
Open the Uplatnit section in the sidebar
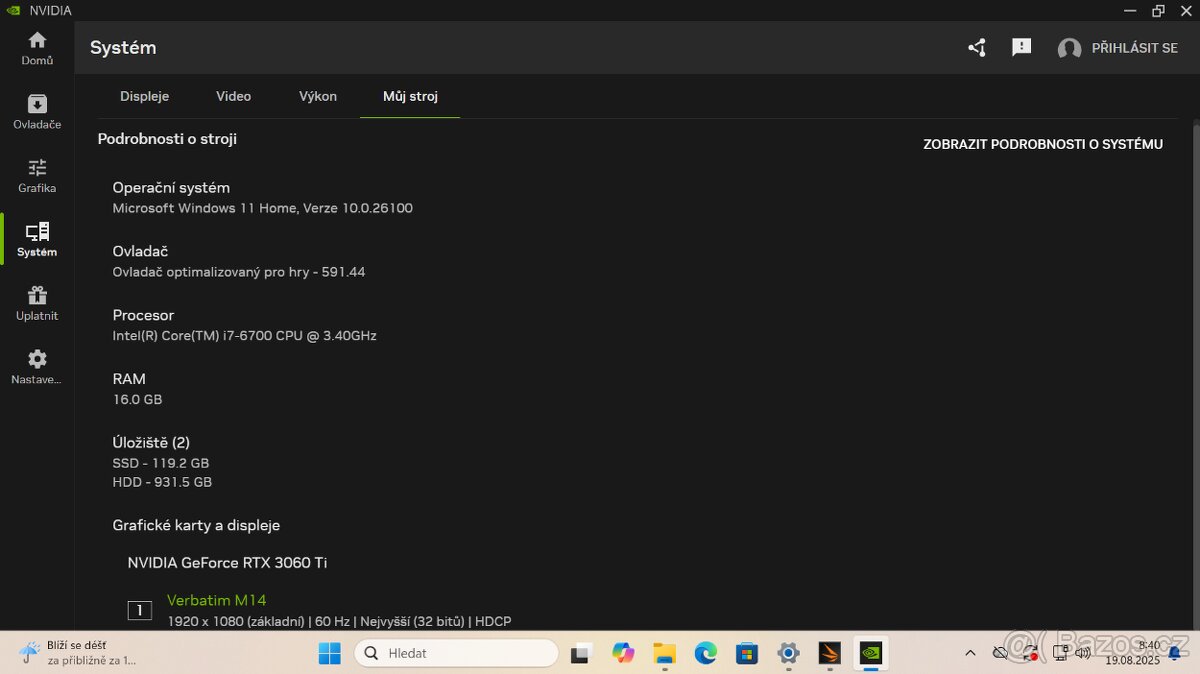tap(37, 302)
